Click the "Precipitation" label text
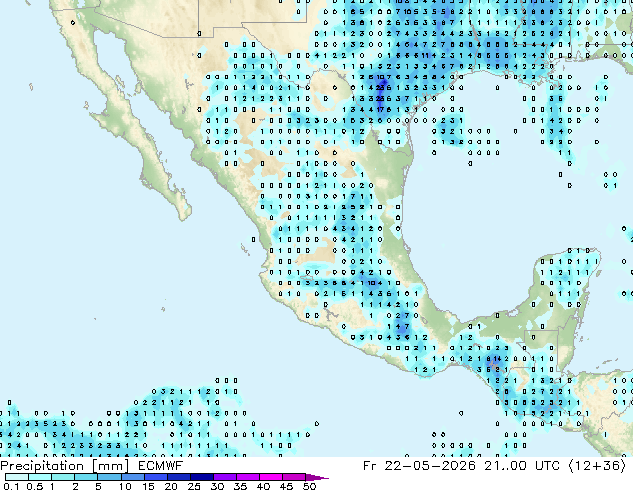This screenshot has height=490, width=634. [x=42, y=466]
